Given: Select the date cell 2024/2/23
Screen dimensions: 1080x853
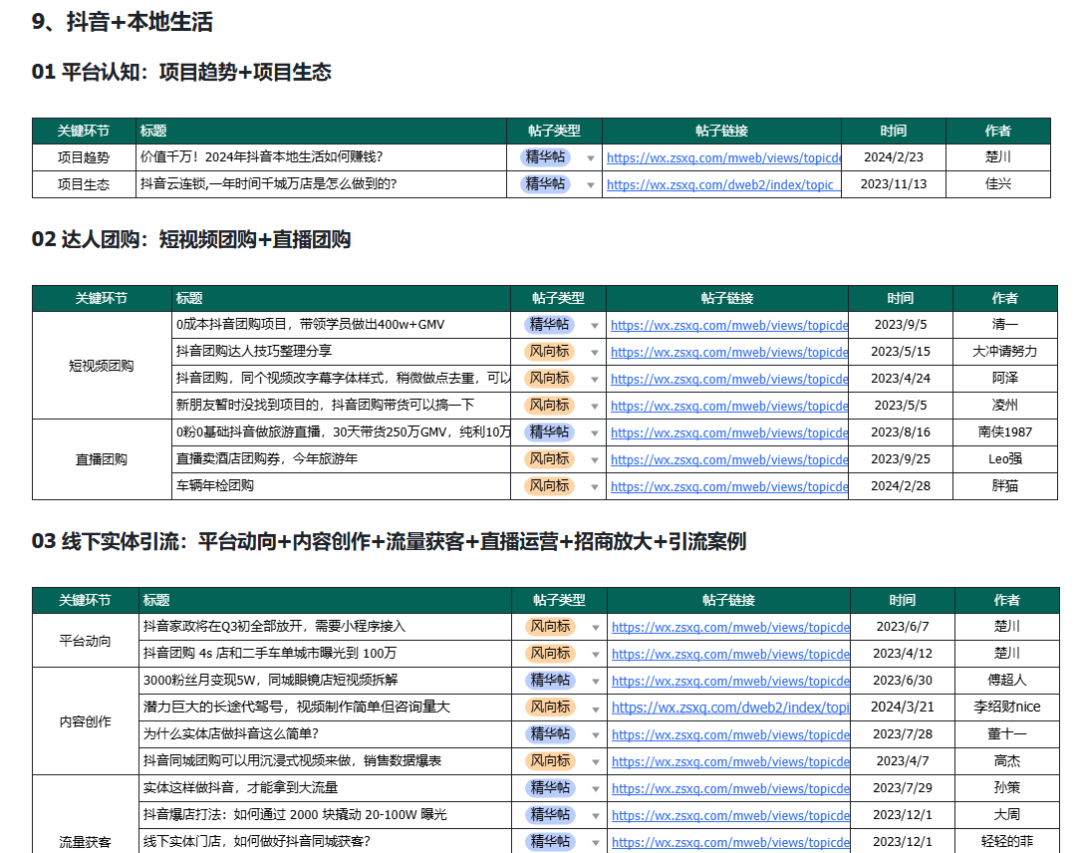Looking at the screenshot, I should 893,157.
